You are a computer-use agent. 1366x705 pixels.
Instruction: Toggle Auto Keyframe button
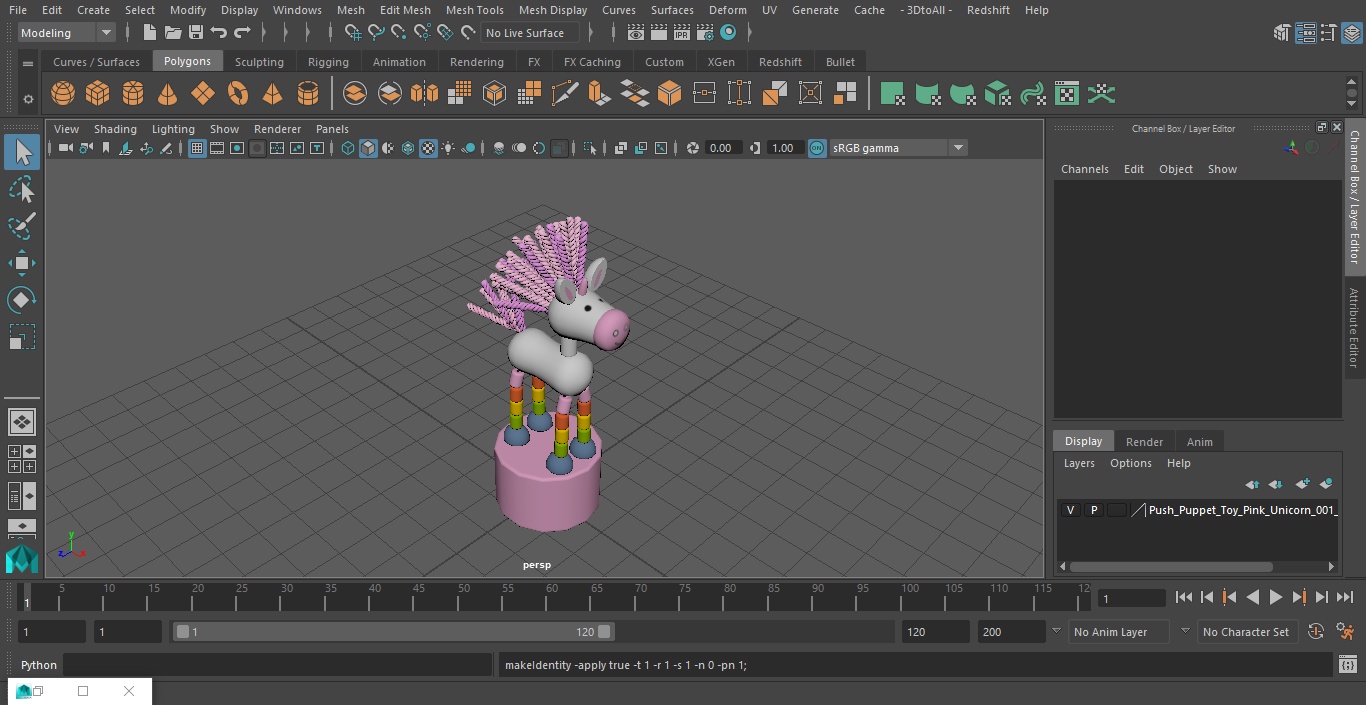tap(1316, 632)
